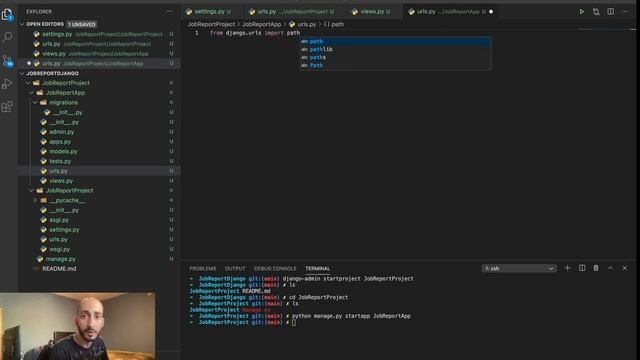Open settings.py in file tree
The width and height of the screenshot is (640, 360).
pos(99,230)
